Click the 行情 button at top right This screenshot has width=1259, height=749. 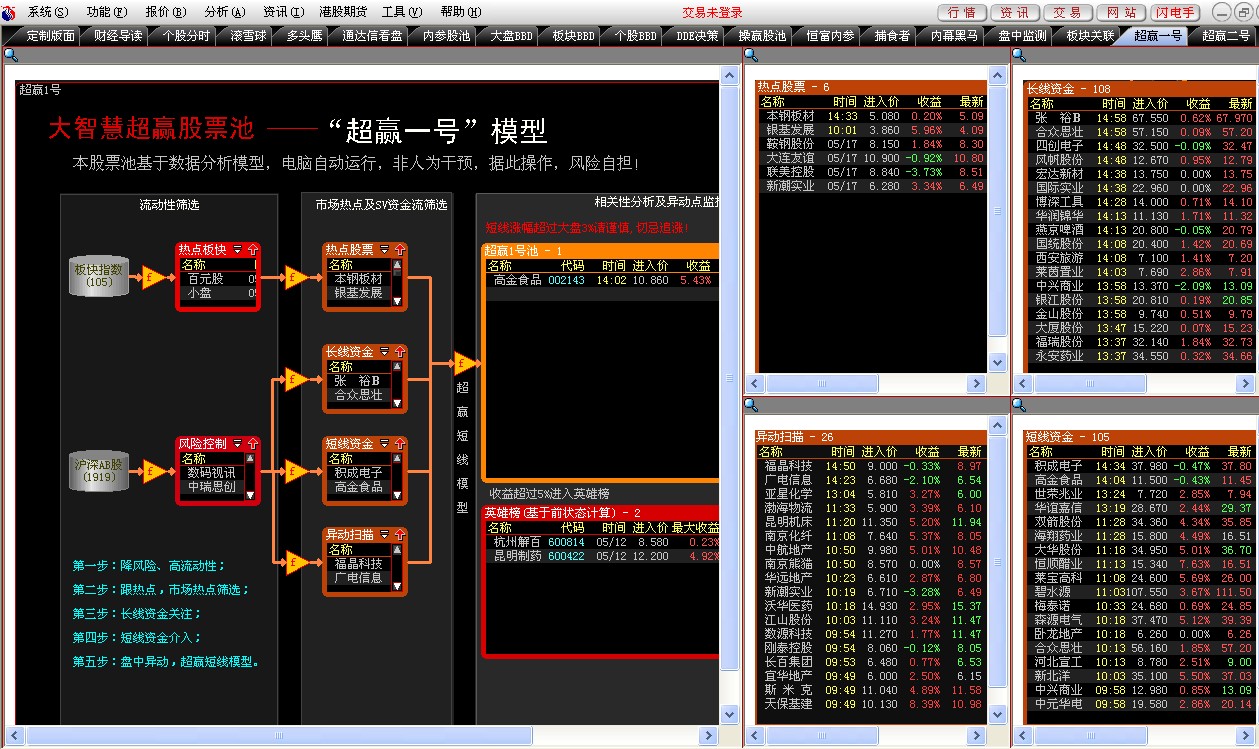pos(962,12)
